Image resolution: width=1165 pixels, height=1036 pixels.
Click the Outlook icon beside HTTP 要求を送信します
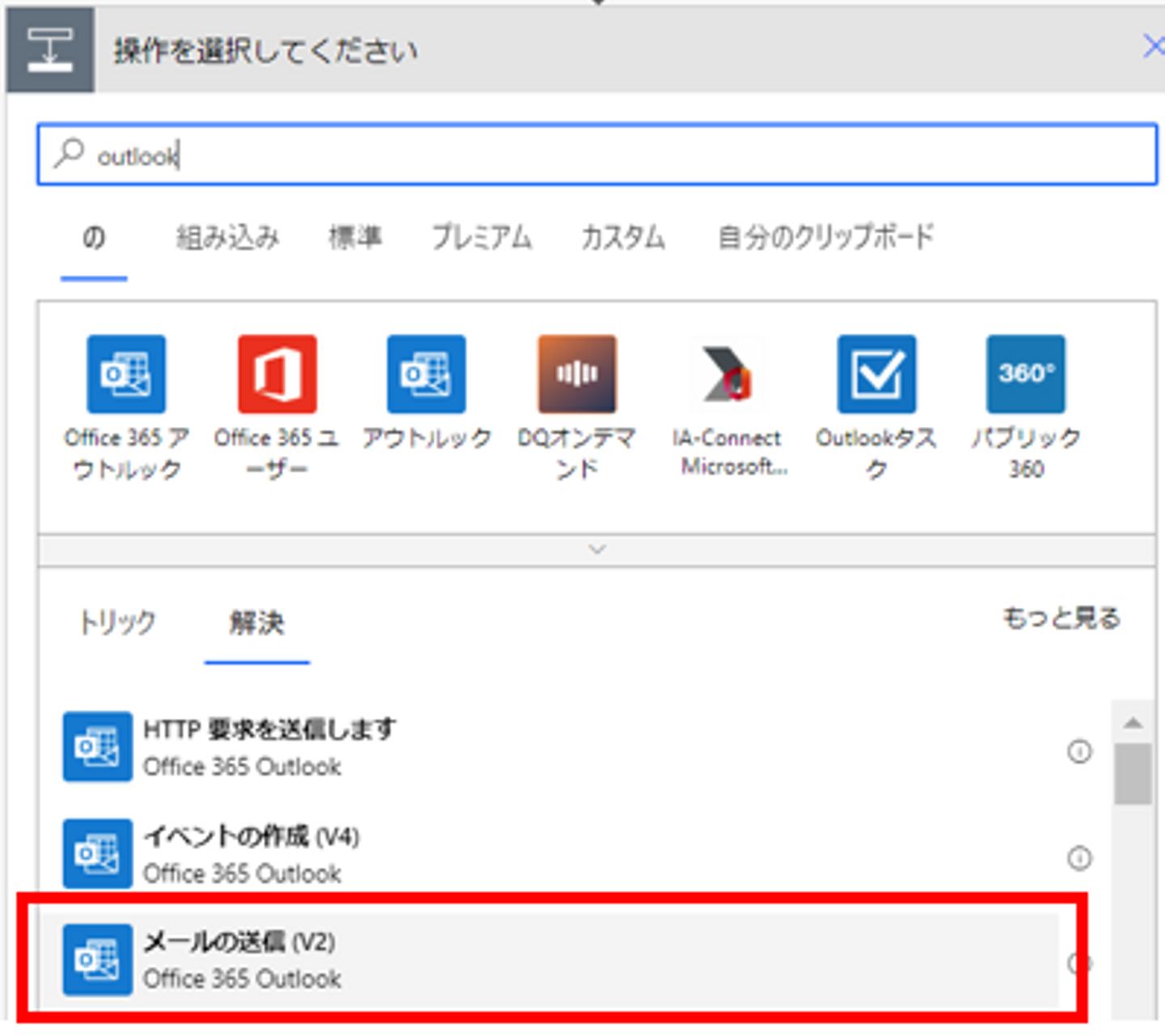point(97,746)
